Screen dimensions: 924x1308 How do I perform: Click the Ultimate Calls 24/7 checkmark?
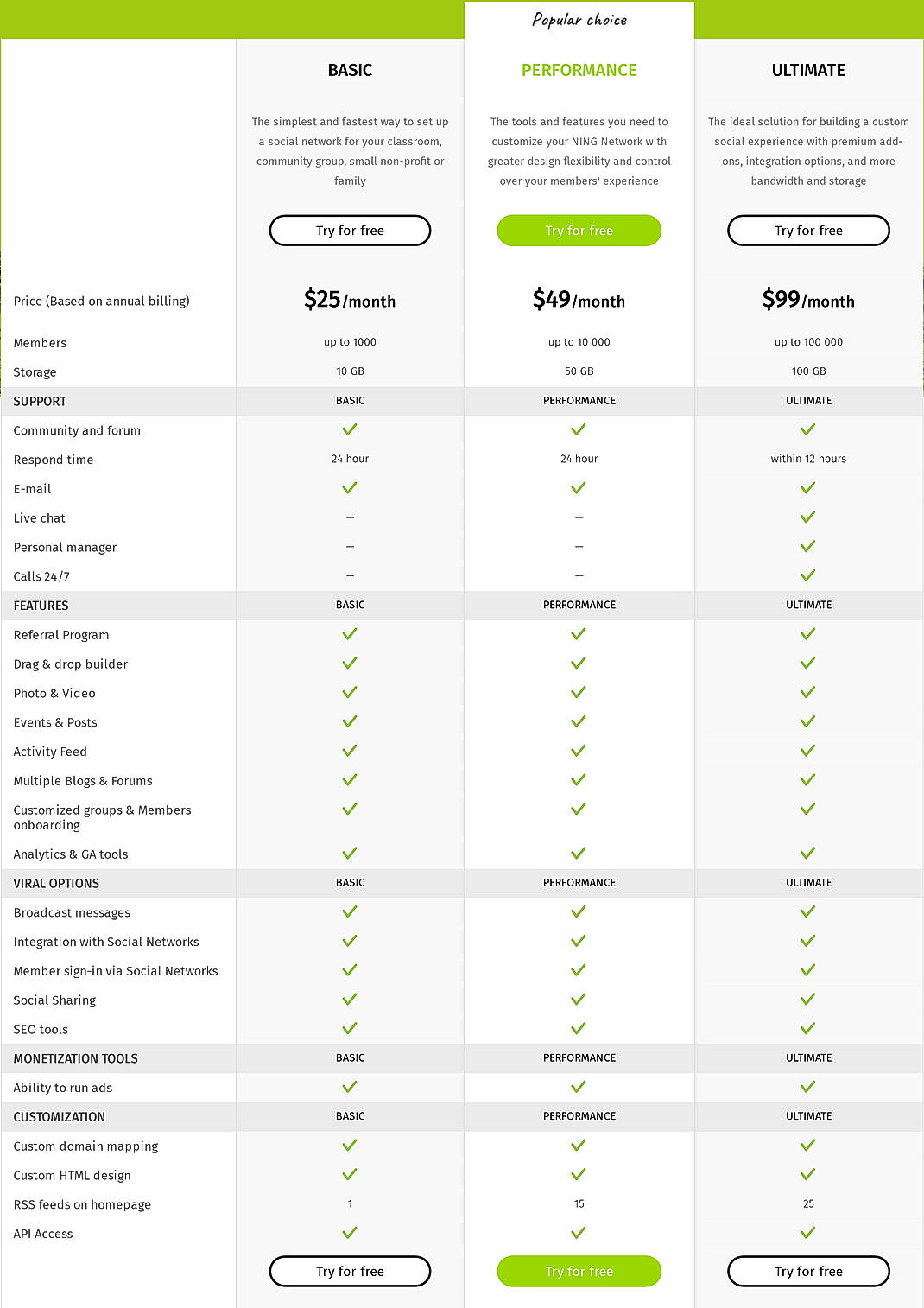807,574
